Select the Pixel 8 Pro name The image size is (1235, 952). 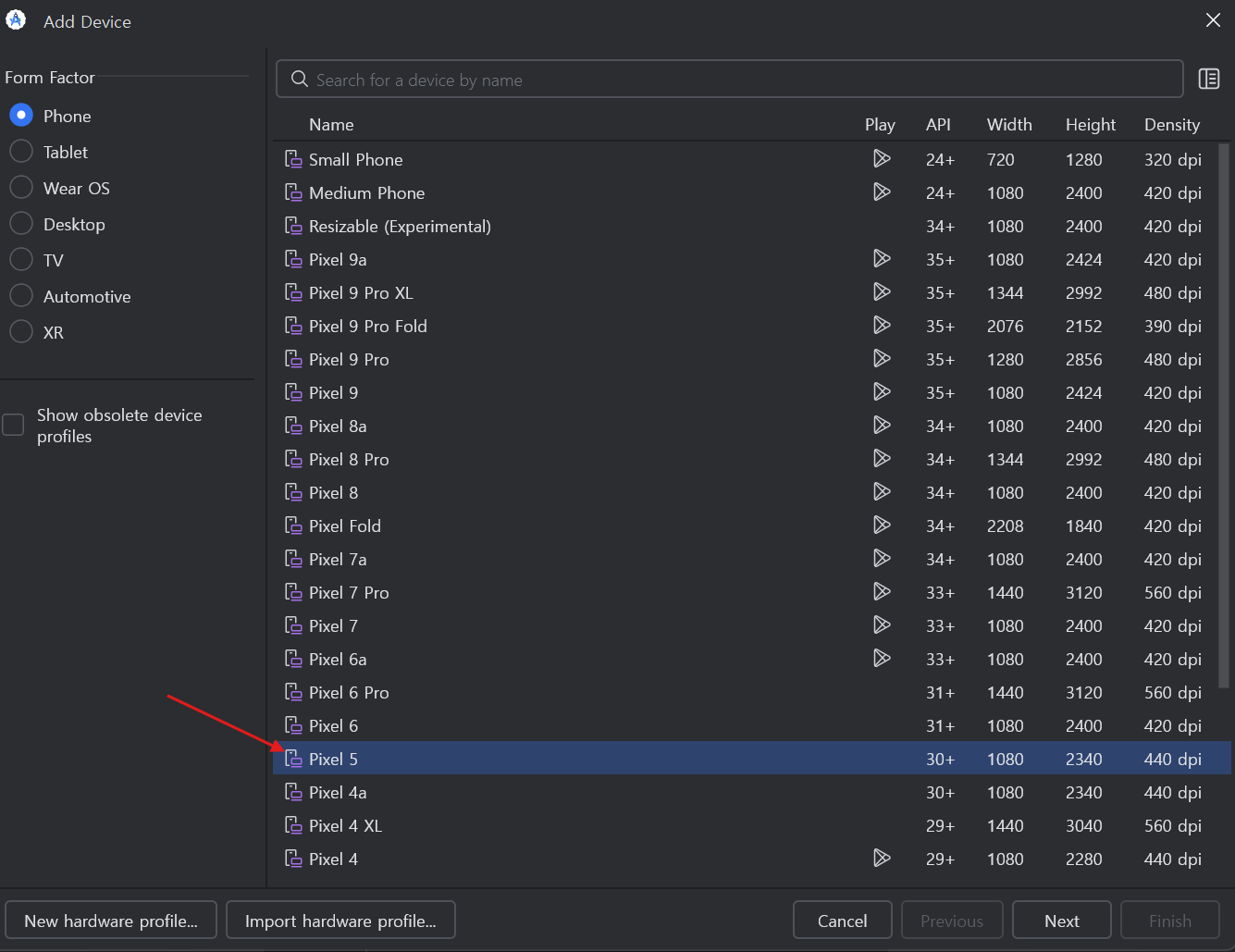pos(349,459)
